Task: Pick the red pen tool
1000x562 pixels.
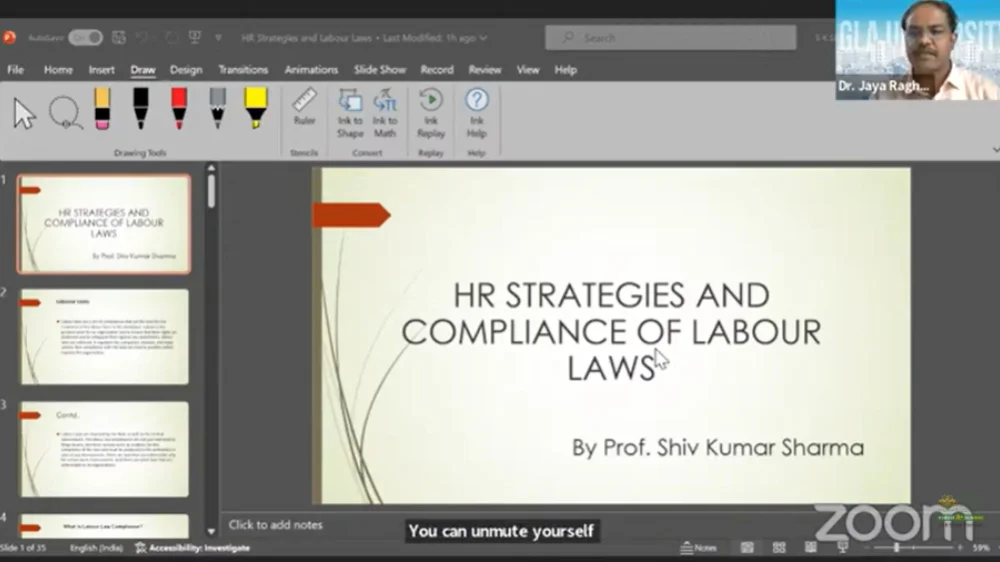Action: 179,108
